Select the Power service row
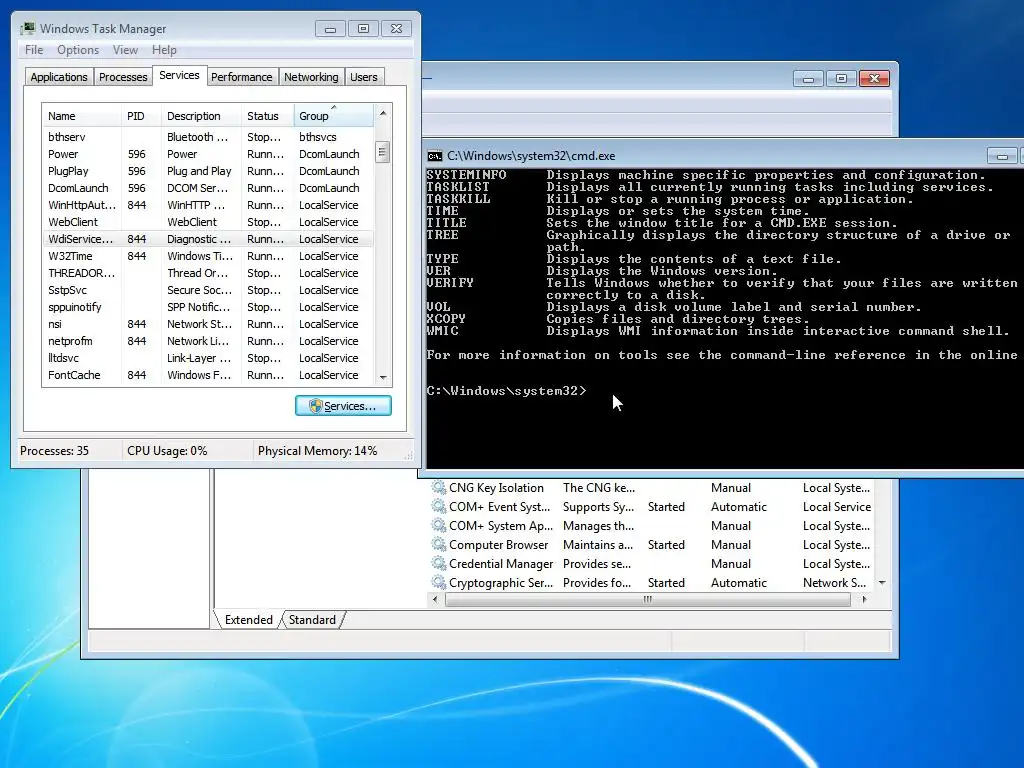This screenshot has width=1024, height=768. click(x=208, y=154)
